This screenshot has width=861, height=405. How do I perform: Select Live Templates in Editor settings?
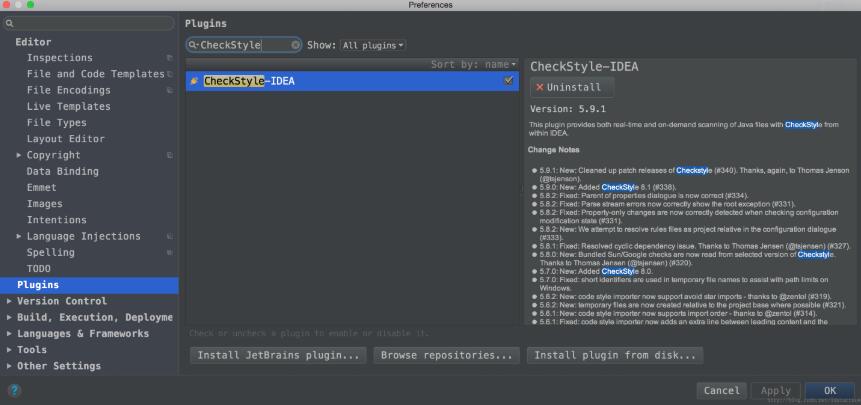click(x=68, y=106)
